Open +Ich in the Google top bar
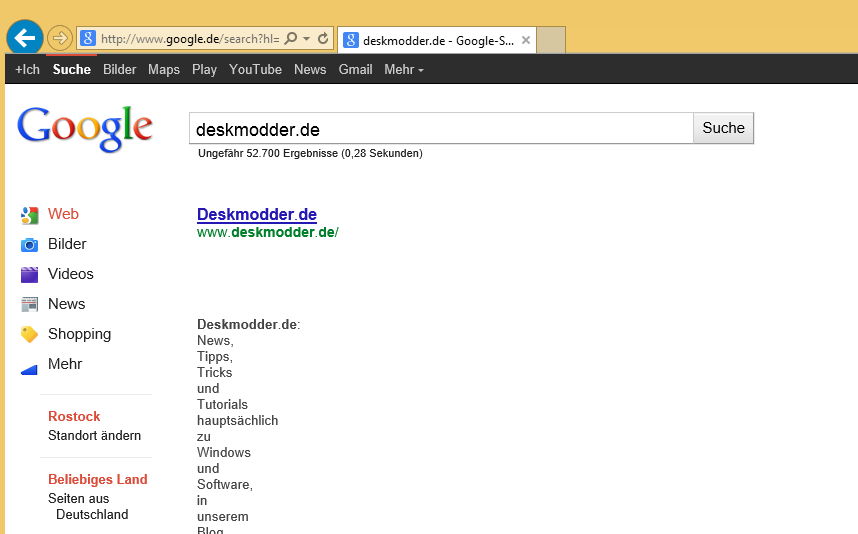The image size is (858, 534). click(x=27, y=69)
